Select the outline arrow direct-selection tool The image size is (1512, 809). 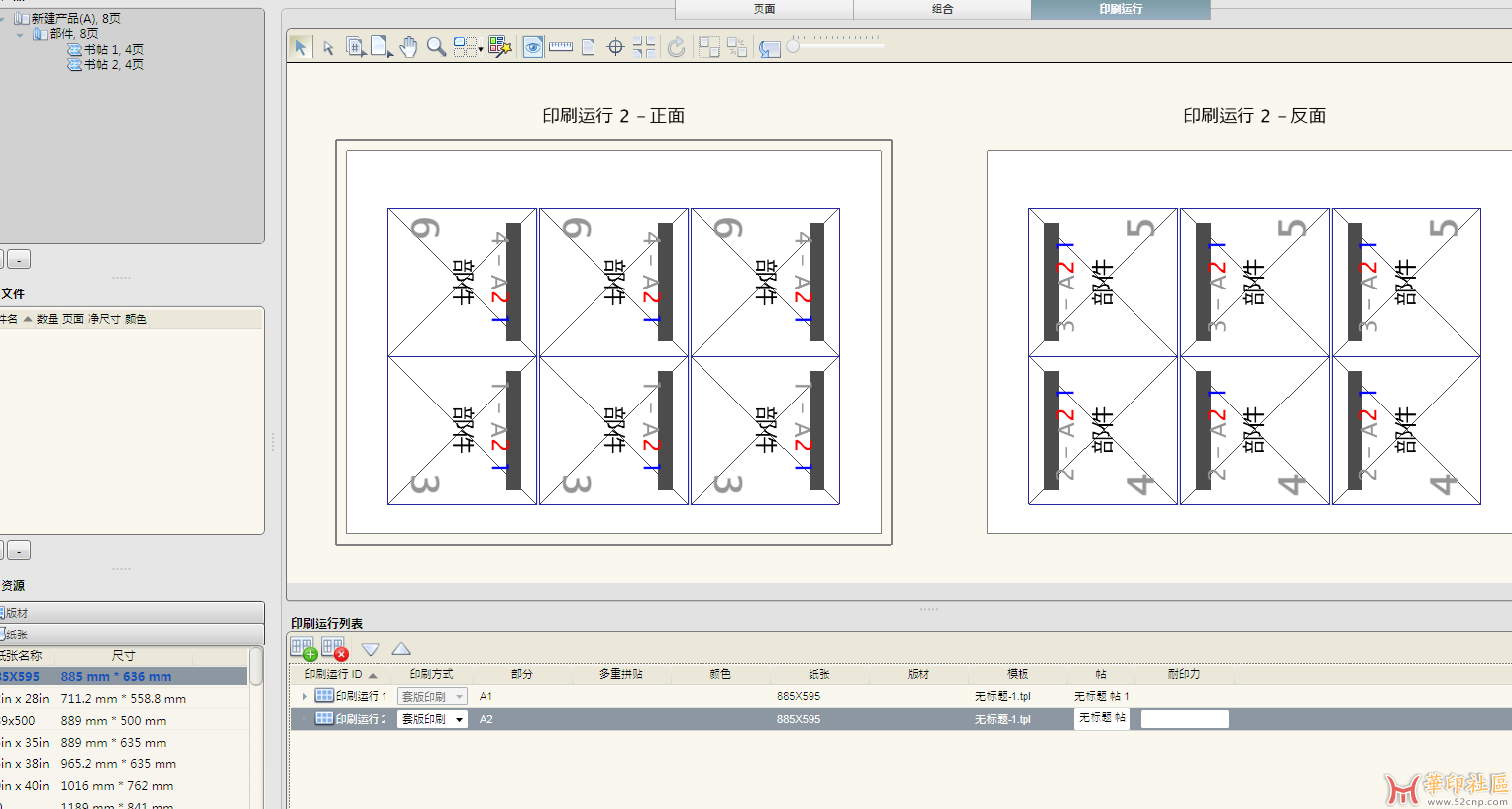coord(328,47)
